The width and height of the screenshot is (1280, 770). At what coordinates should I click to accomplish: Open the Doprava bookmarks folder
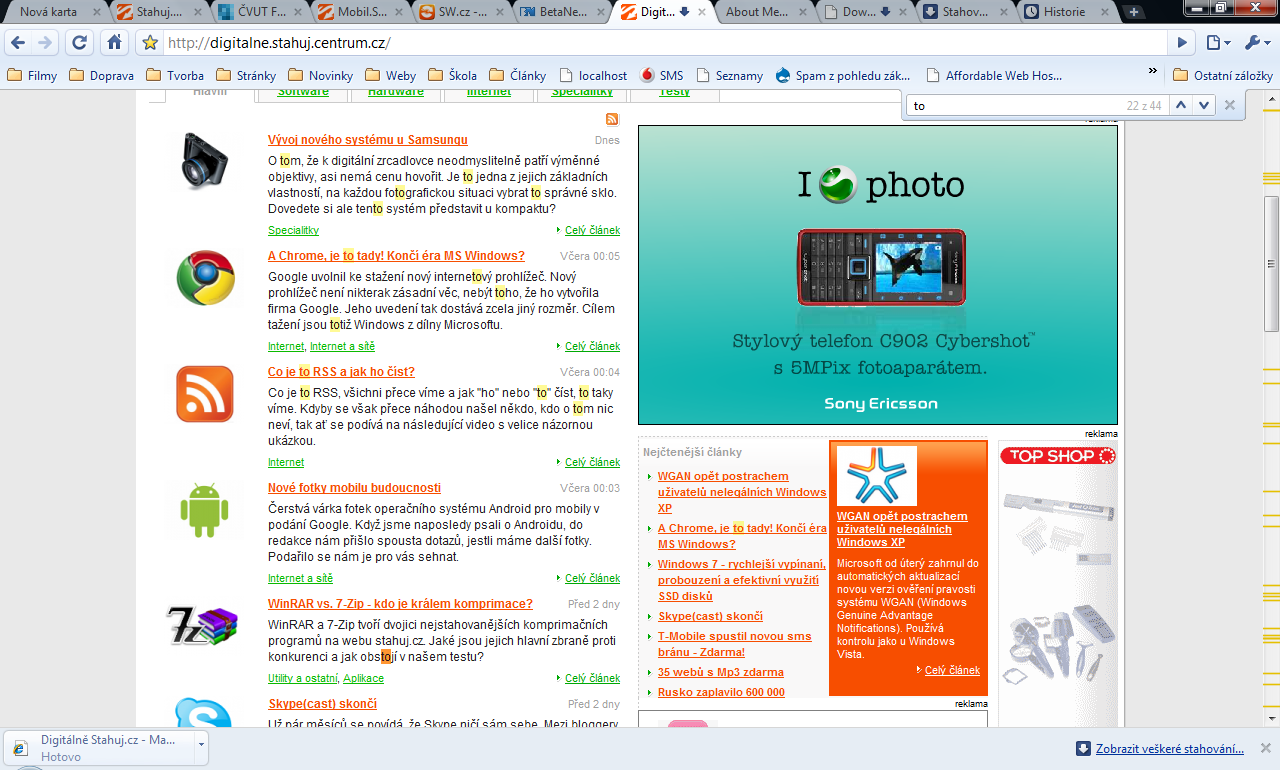point(101,75)
